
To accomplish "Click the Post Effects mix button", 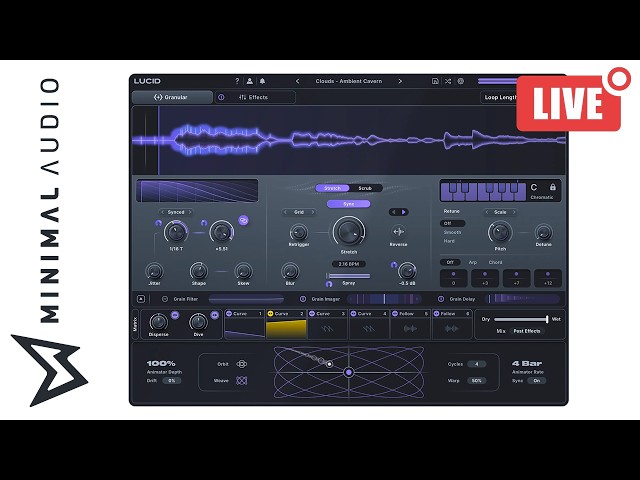I will tap(527, 331).
